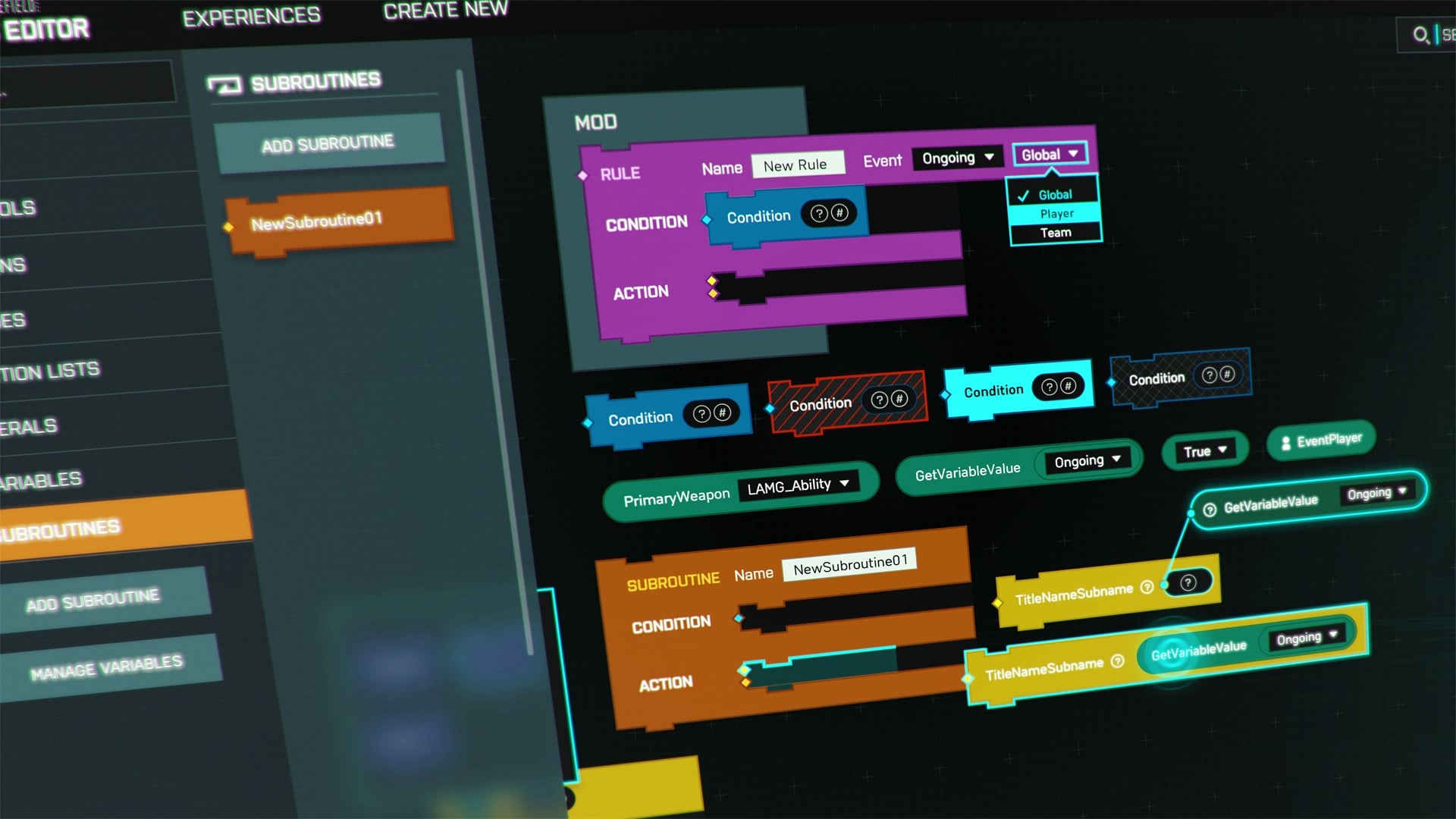Expand the Event dropdown showing Ongoing
This screenshot has width=1456, height=819.
point(955,158)
